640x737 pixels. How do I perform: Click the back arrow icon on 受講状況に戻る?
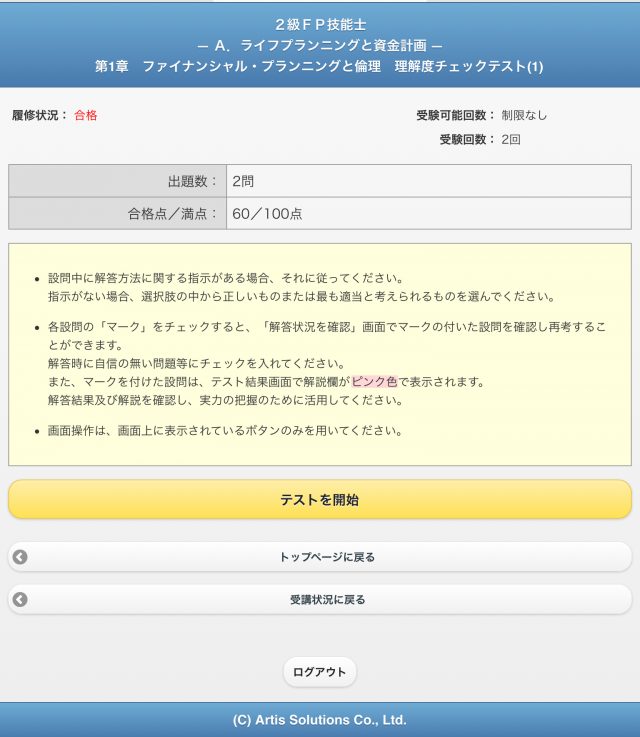pyautogui.click(x=21, y=600)
